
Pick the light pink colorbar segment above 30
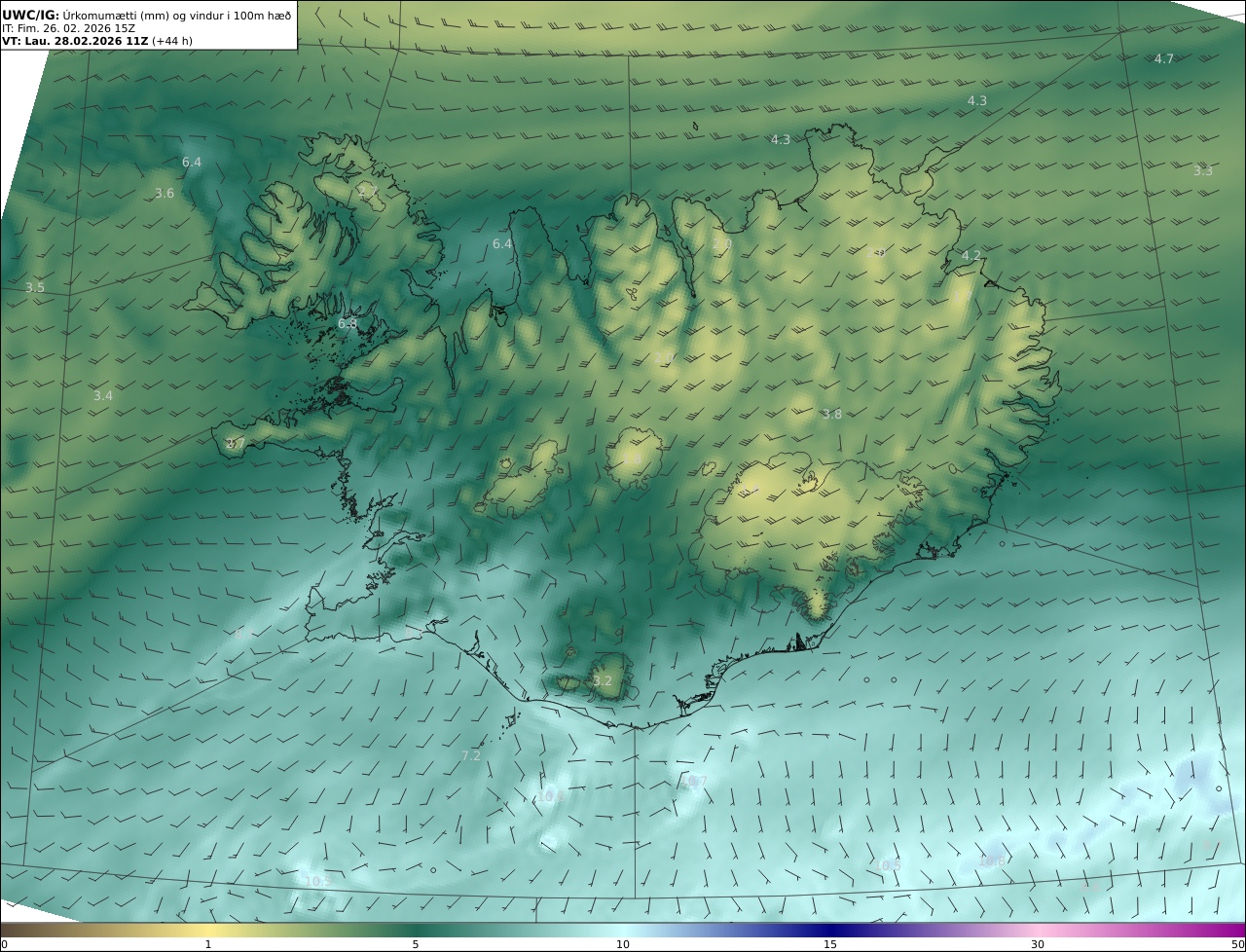pos(1038,930)
